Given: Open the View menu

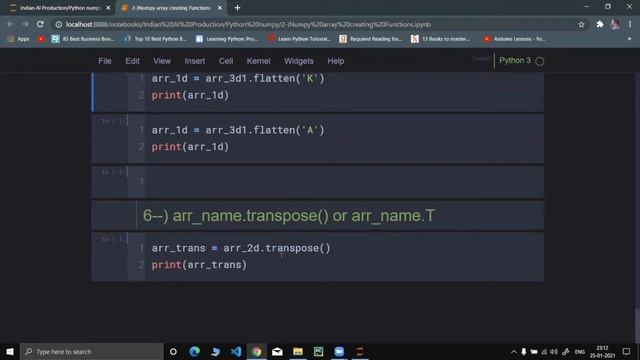Looking at the screenshot, I should pos(162,61).
